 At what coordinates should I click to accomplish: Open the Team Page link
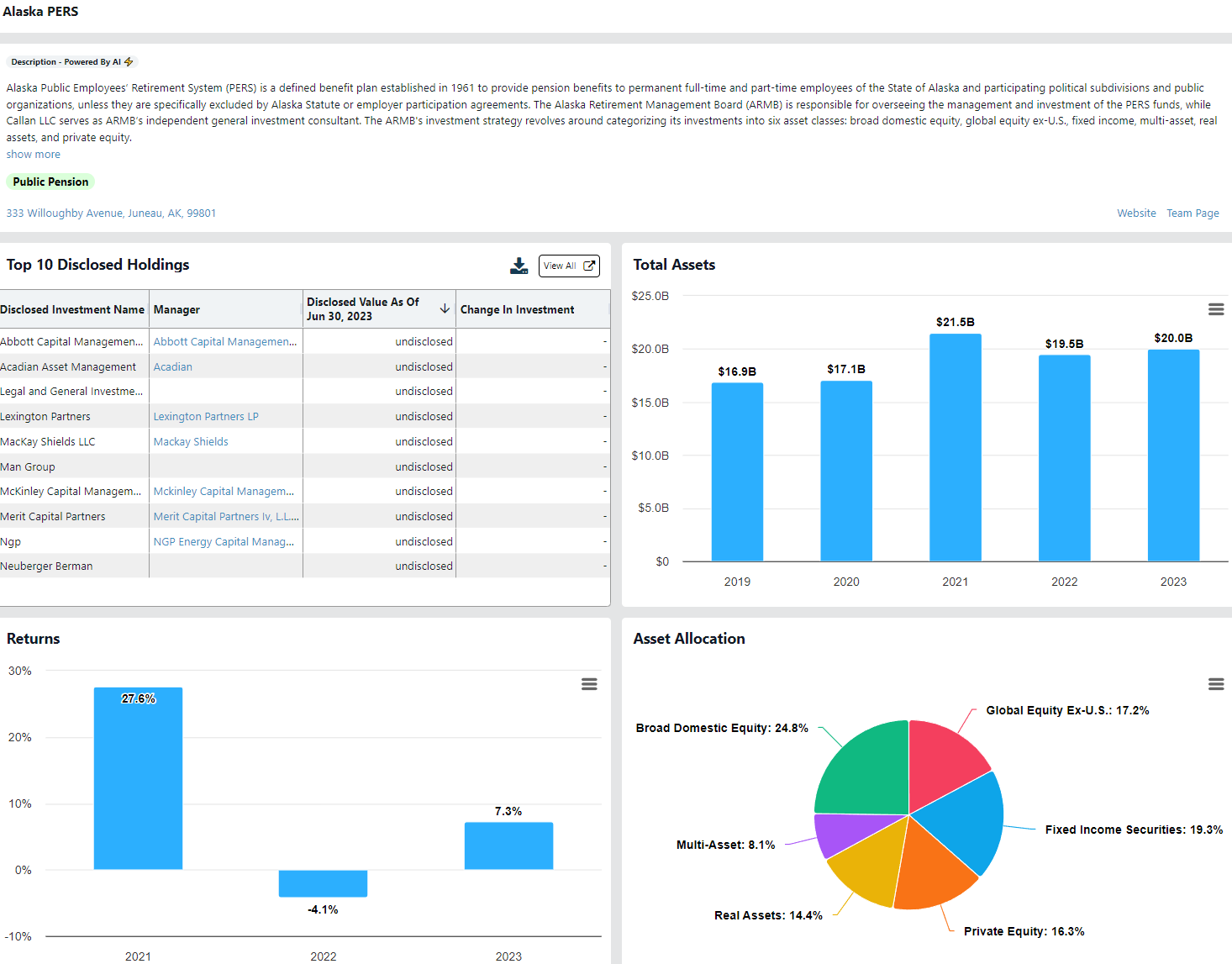[1193, 213]
